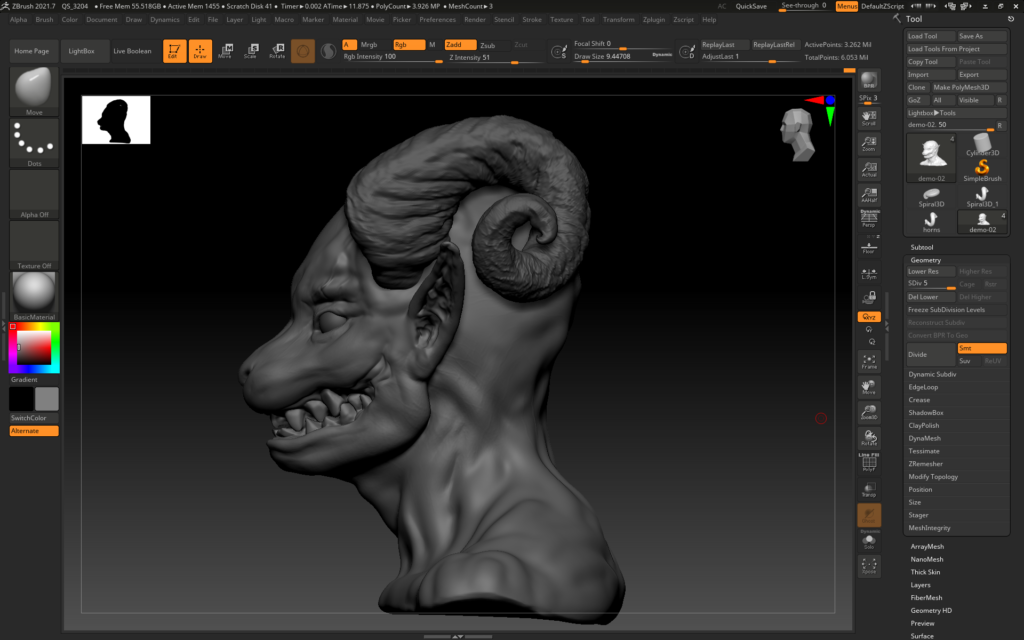This screenshot has height=640, width=1024.
Task: Open the Dots stroke selector
Action: tap(34, 143)
